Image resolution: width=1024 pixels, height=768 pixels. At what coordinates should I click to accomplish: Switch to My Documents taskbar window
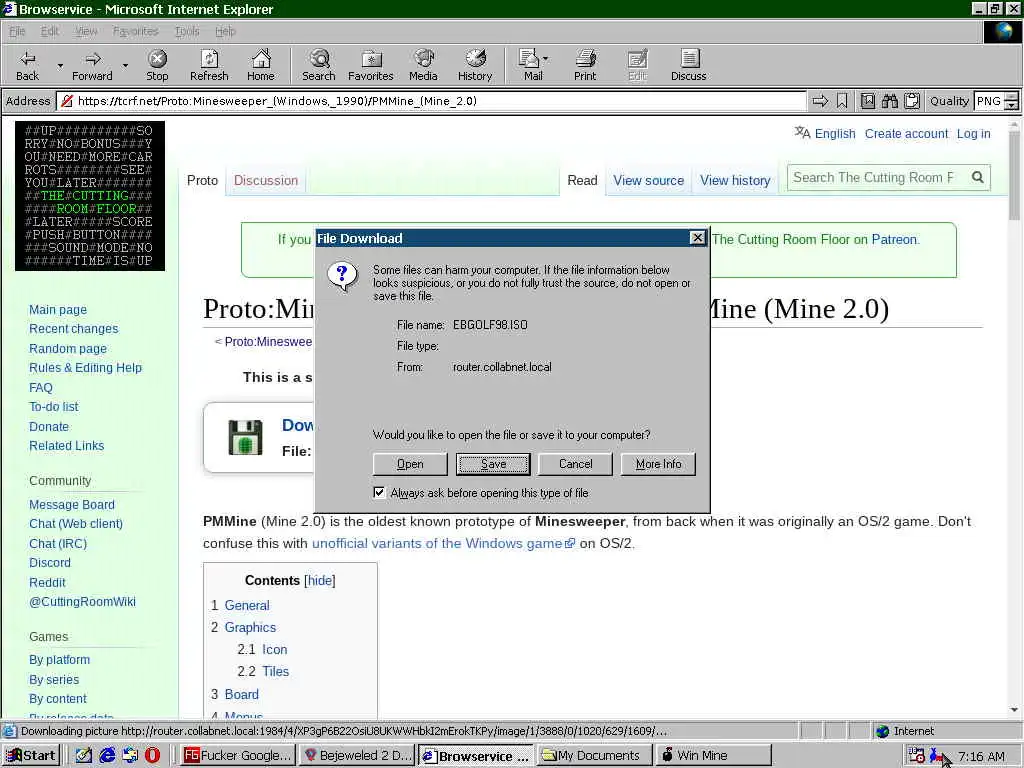tap(595, 756)
